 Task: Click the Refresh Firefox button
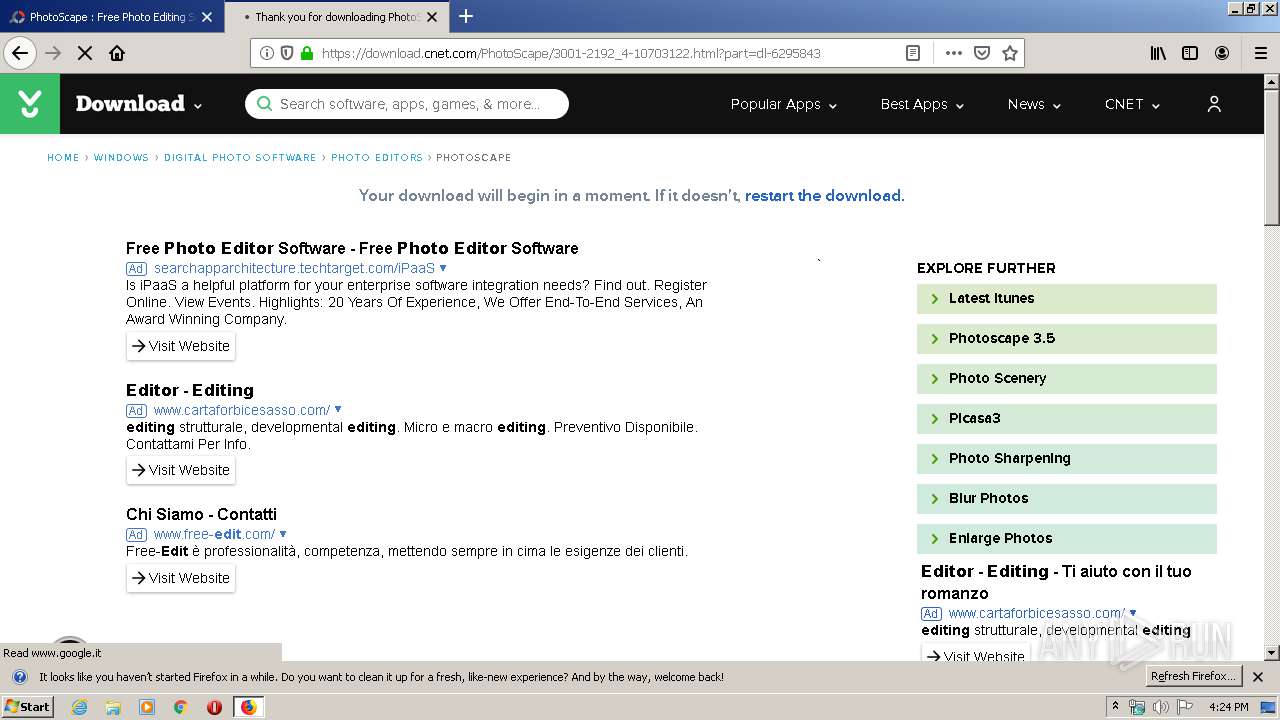click(1193, 677)
